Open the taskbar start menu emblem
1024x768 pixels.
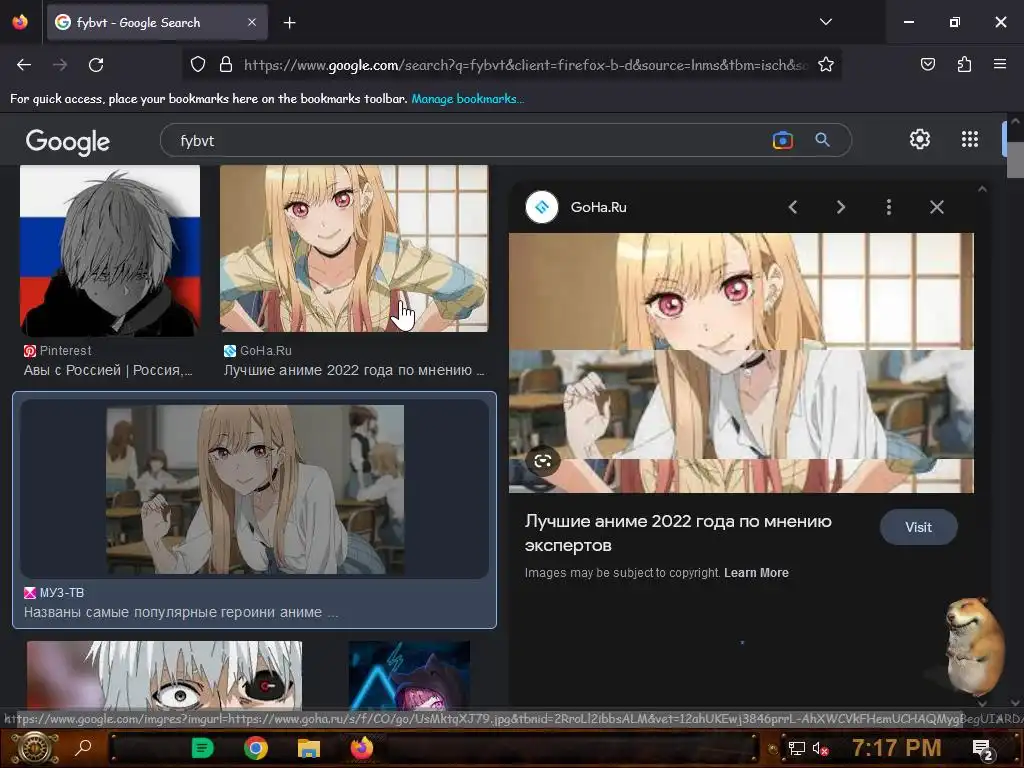pos(35,748)
